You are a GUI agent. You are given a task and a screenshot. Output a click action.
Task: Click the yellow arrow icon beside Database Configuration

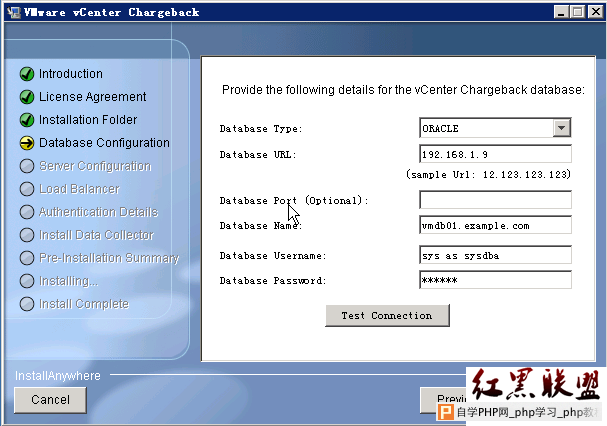27,143
